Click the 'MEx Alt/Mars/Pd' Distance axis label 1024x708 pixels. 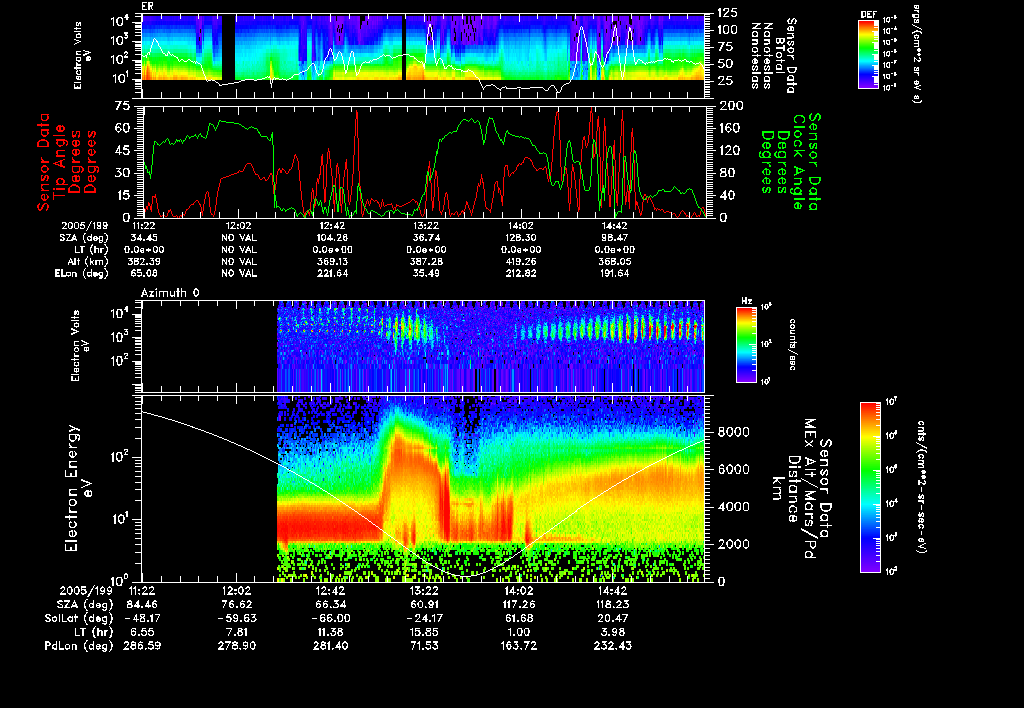pos(809,489)
